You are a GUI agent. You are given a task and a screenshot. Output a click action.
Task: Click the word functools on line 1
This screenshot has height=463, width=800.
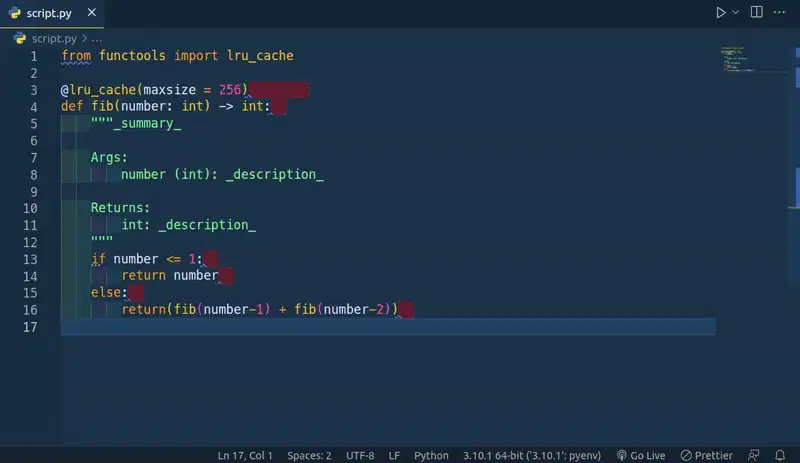pyautogui.click(x=132, y=56)
